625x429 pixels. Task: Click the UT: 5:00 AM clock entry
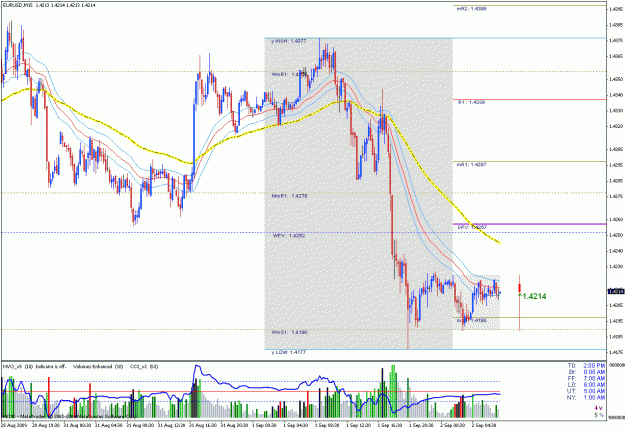pos(586,391)
